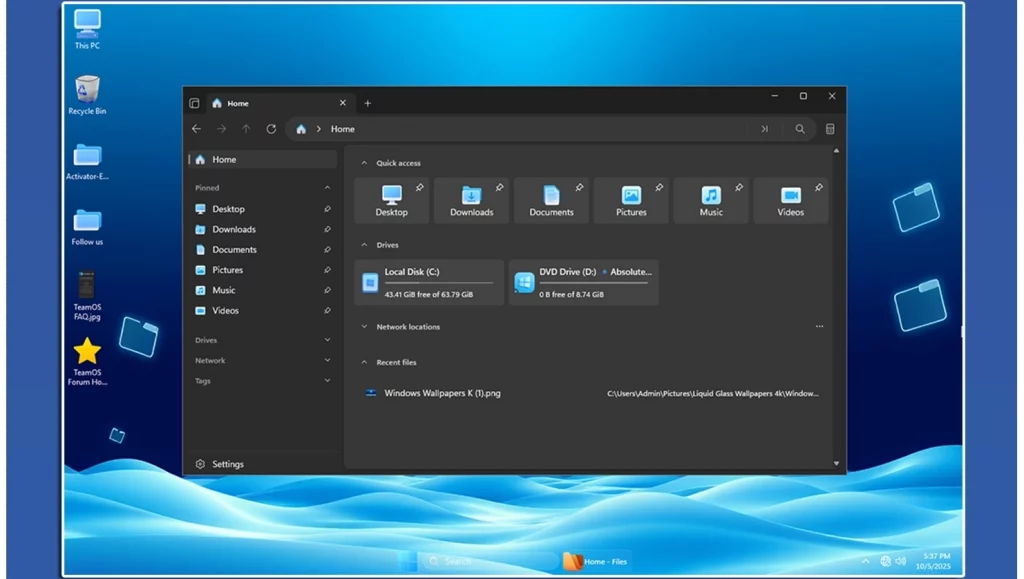Unpin Desktop using its sidebar pin icon
This screenshot has width=1024, height=579.
coord(327,210)
